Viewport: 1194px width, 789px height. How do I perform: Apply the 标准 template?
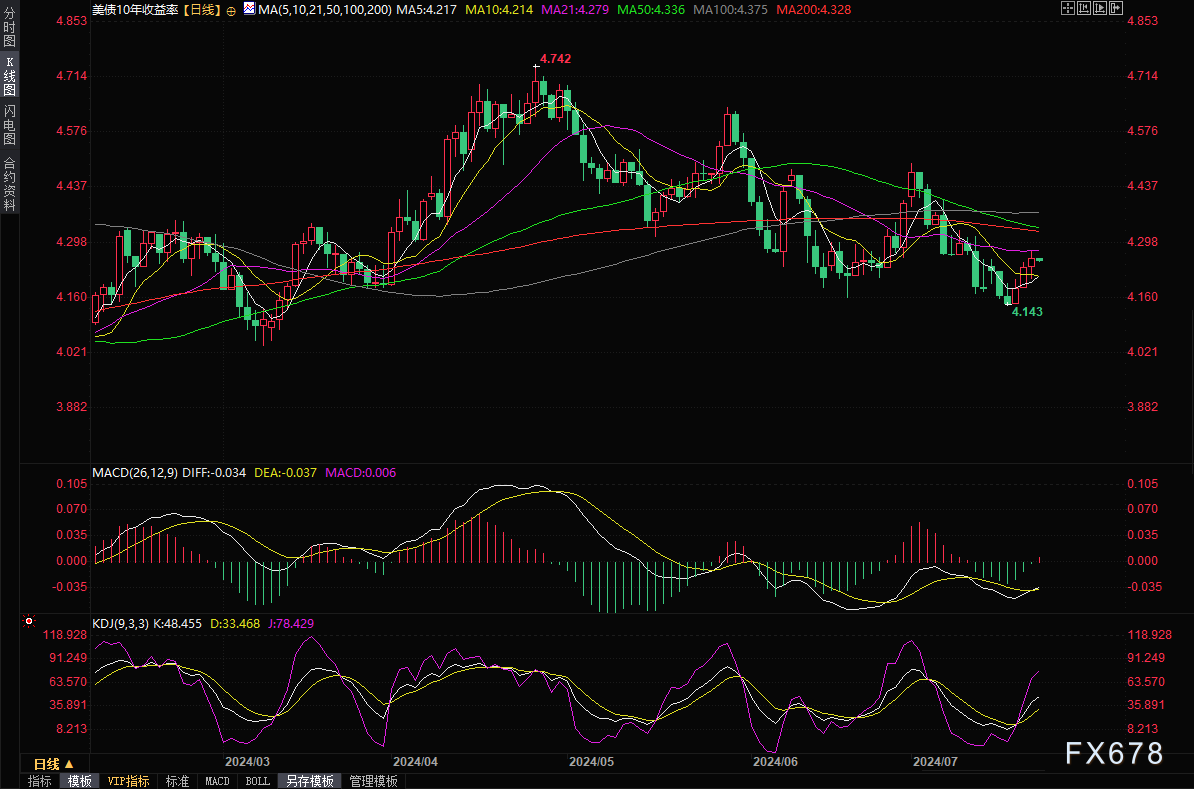(x=177, y=781)
